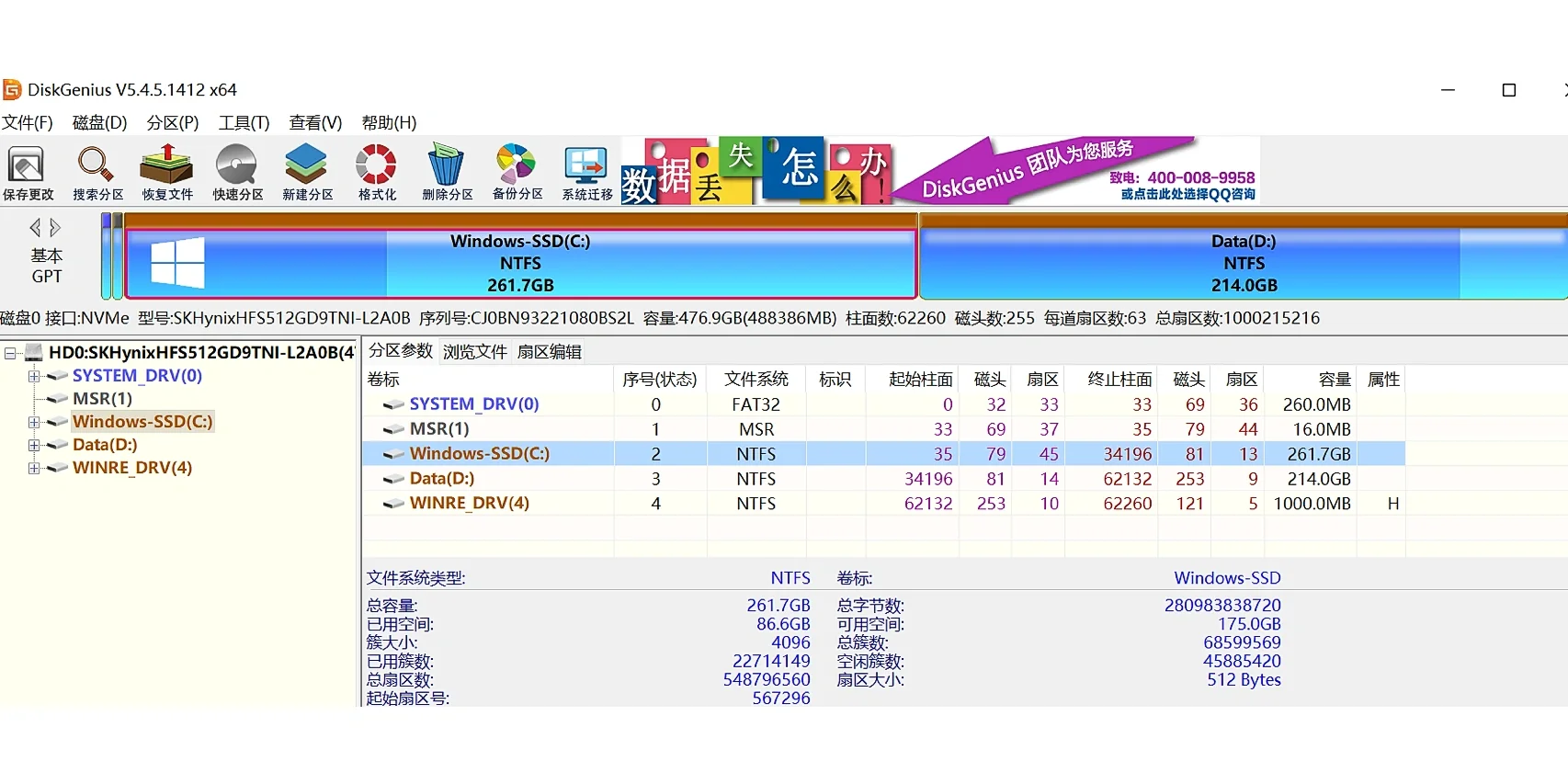The image size is (1568, 784).
Task: Click the hard disk icon of HD0 root node
Action: point(34,352)
